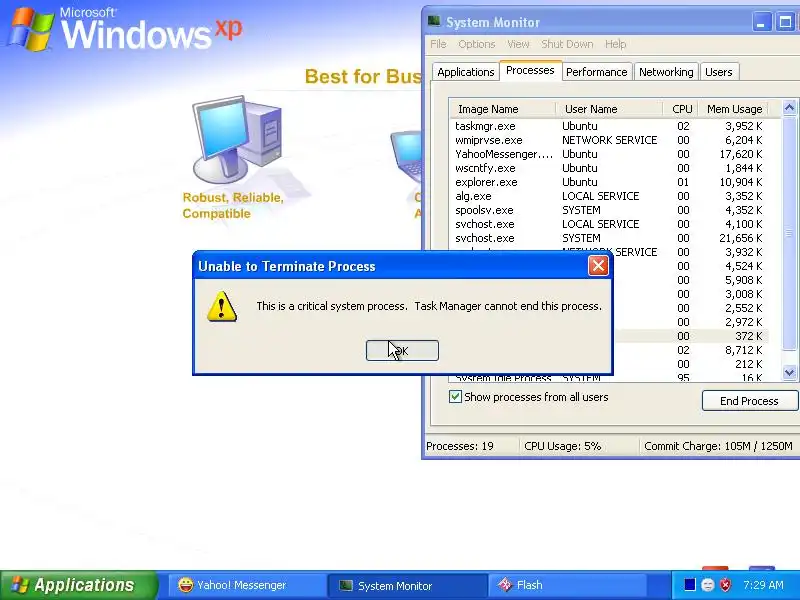Open the Applications start menu button
The width and height of the screenshot is (800, 600).
tap(79, 585)
